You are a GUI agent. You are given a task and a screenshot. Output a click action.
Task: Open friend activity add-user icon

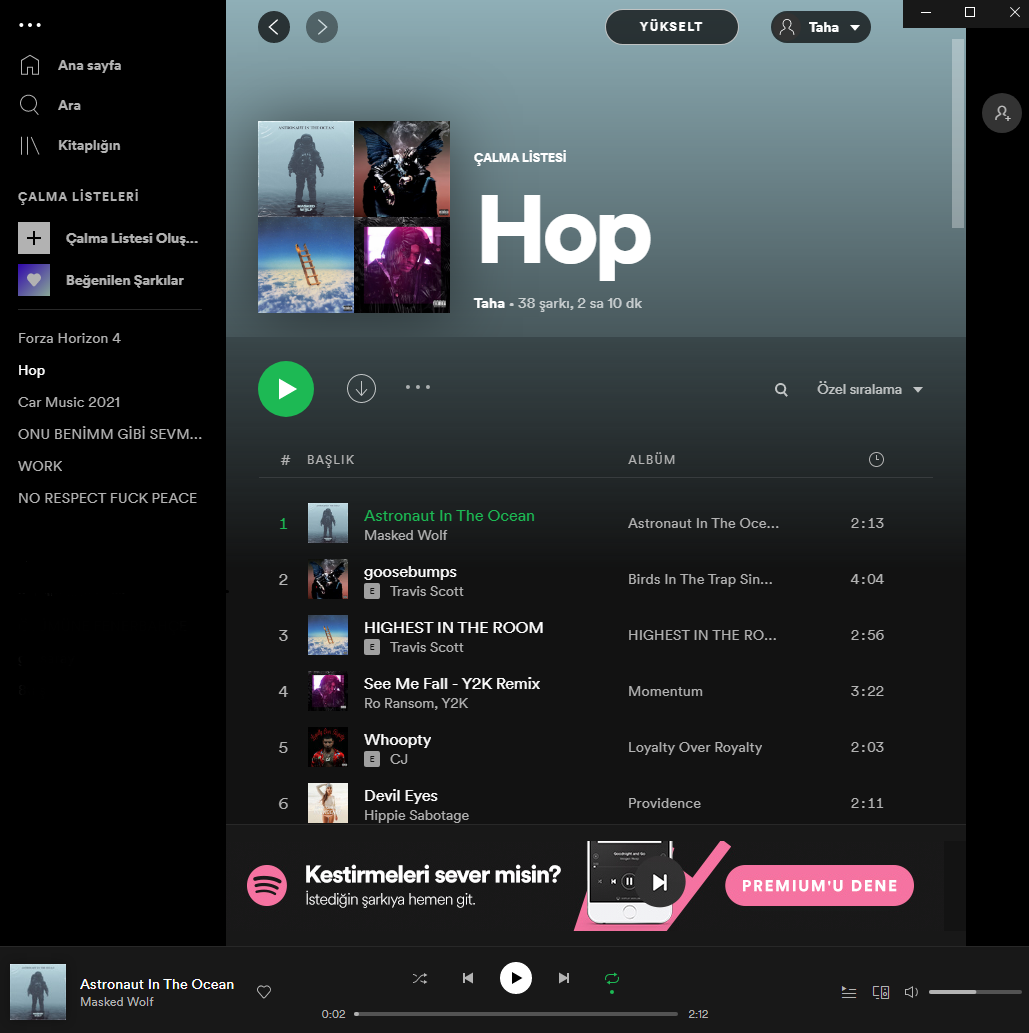pyautogui.click(x=1002, y=113)
